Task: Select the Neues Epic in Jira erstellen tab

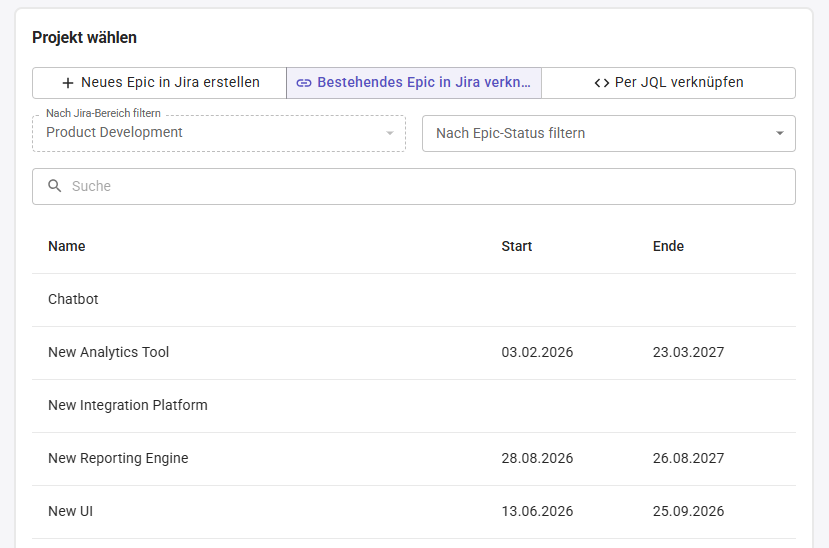Action: (160, 83)
